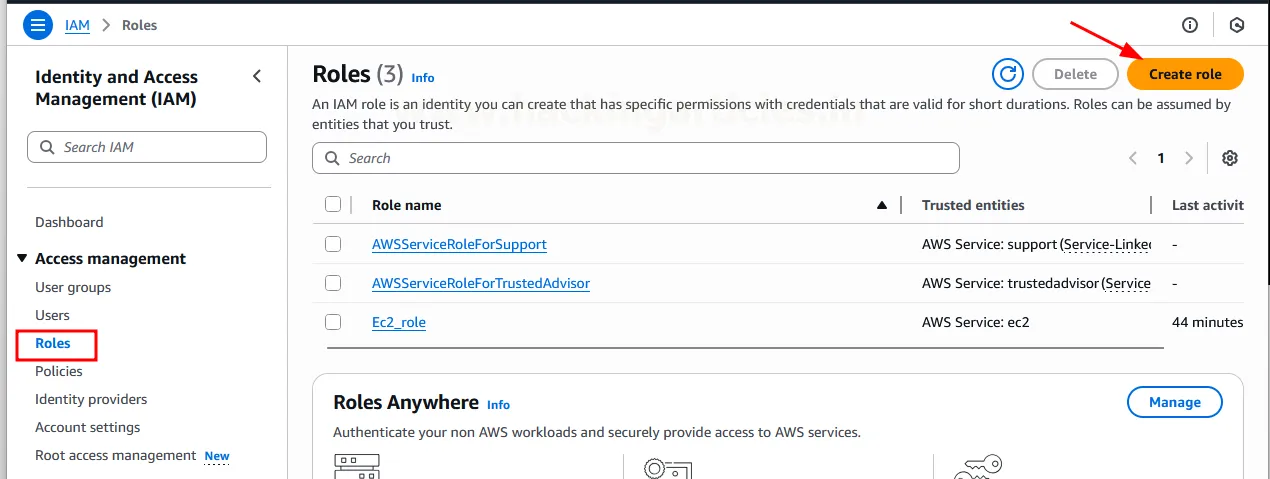Open the AWSServiceRoleForTrustedAdvisor role link
This screenshot has width=1270, height=479.
(x=481, y=283)
